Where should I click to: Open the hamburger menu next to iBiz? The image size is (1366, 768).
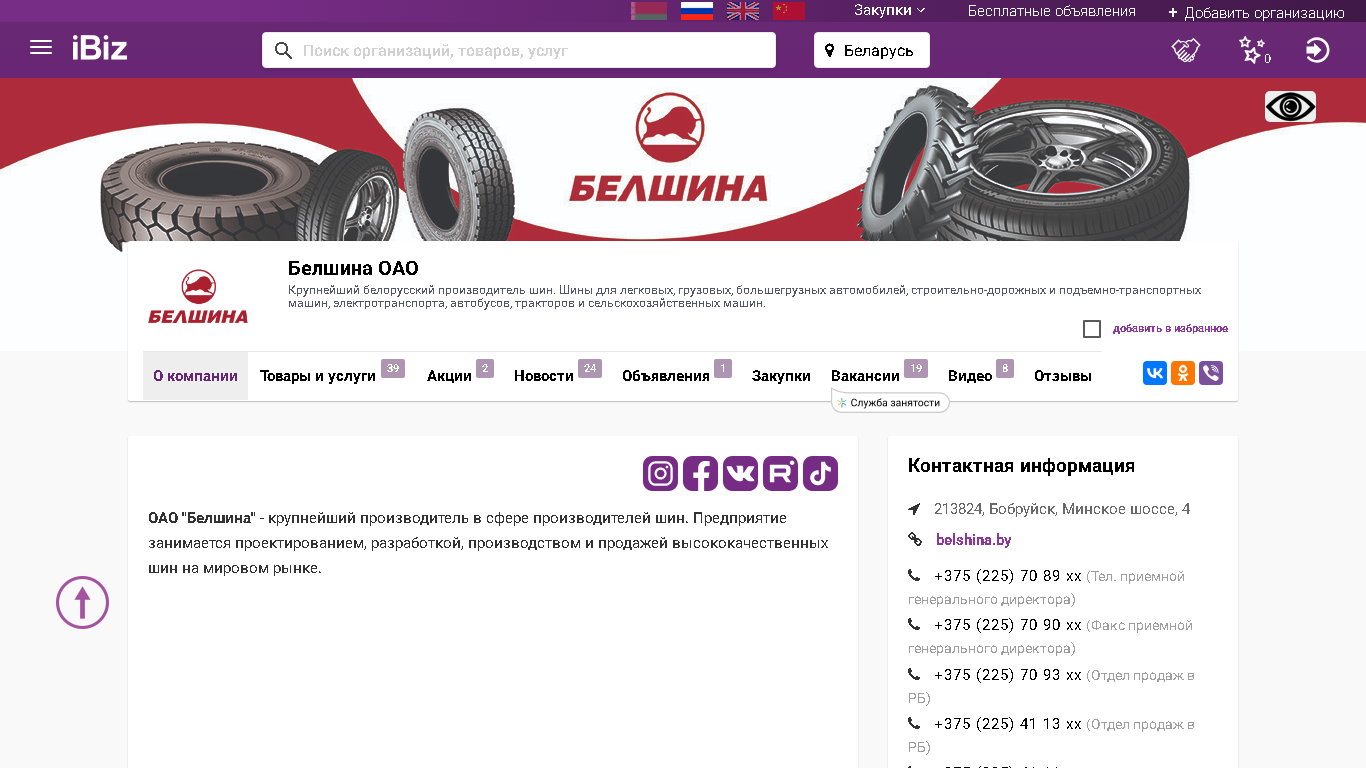tap(41, 47)
